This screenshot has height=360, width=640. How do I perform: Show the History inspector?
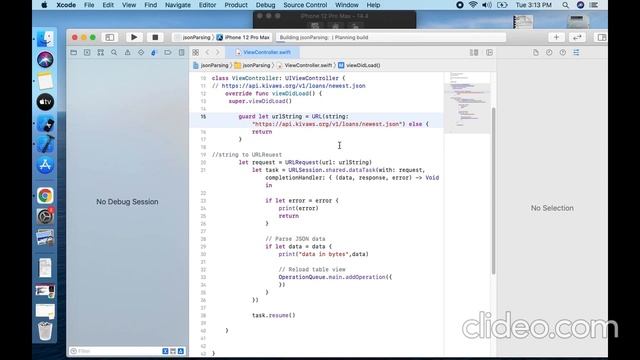[549, 52]
